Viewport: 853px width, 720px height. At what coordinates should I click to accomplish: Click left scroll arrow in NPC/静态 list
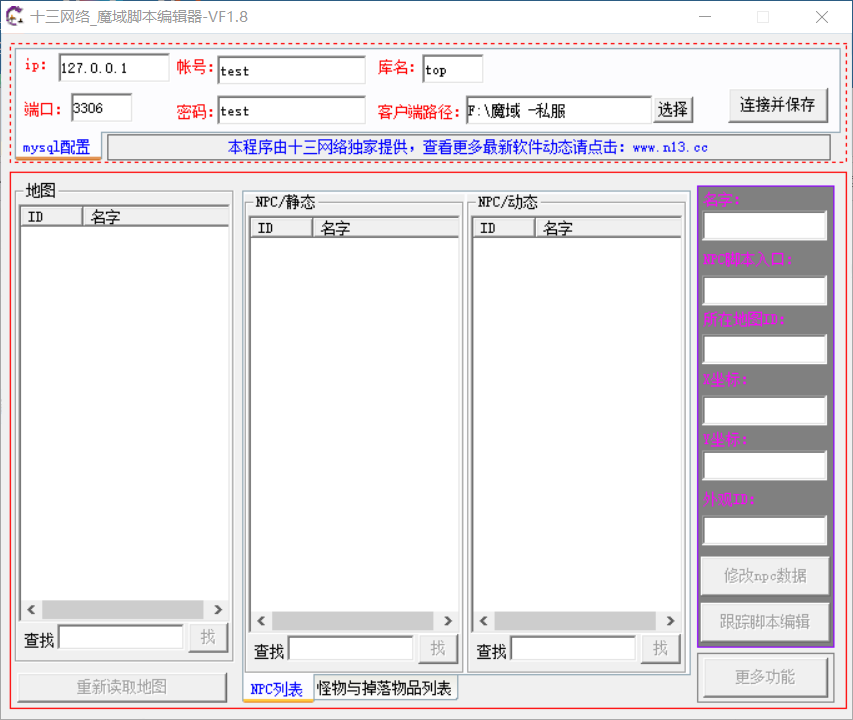click(x=261, y=621)
